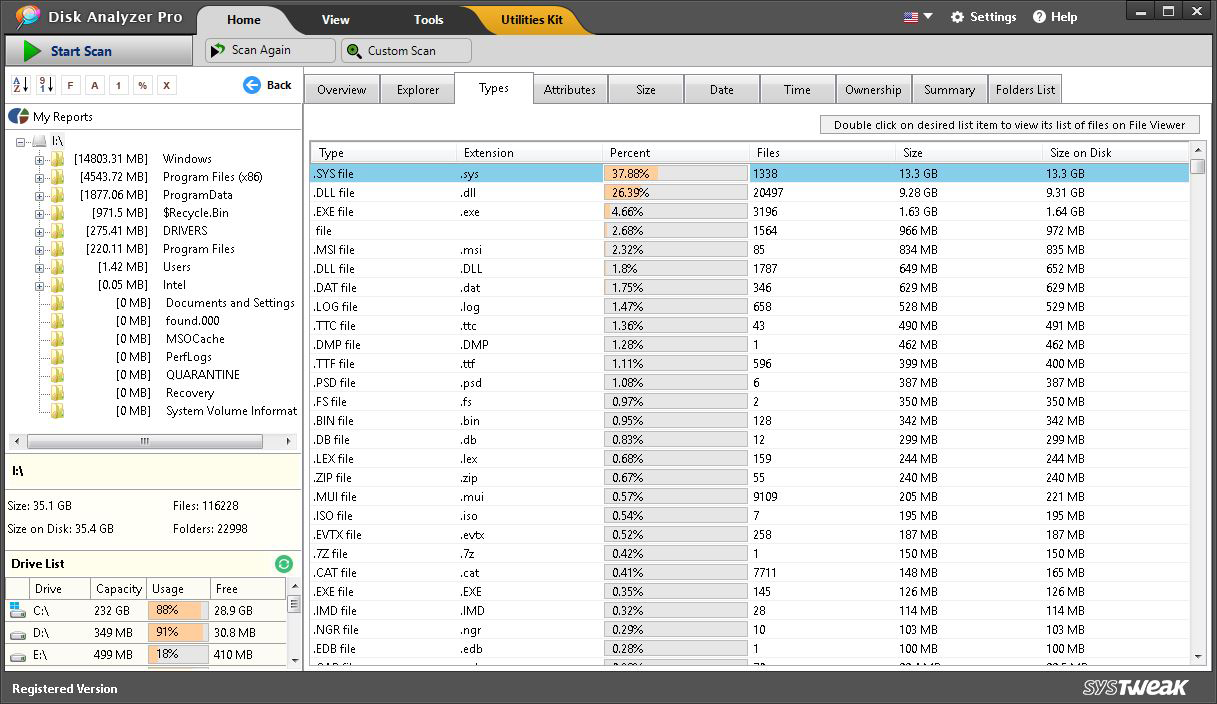This screenshot has width=1217, height=704.
Task: Expand the Program Files (x86) folder node
Action: (x=40, y=177)
